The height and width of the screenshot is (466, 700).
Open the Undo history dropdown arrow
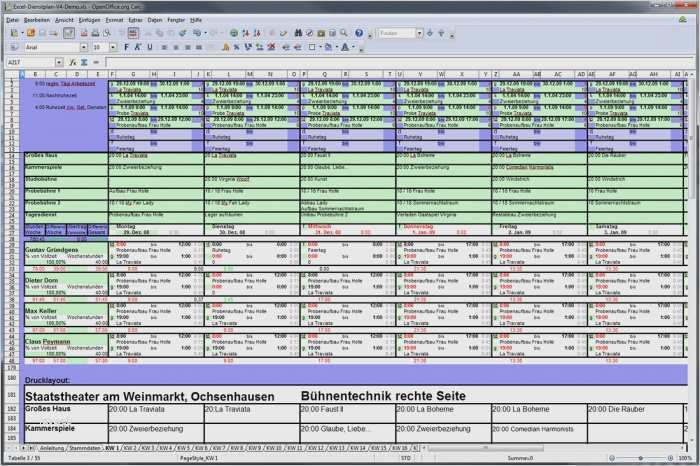(x=205, y=33)
